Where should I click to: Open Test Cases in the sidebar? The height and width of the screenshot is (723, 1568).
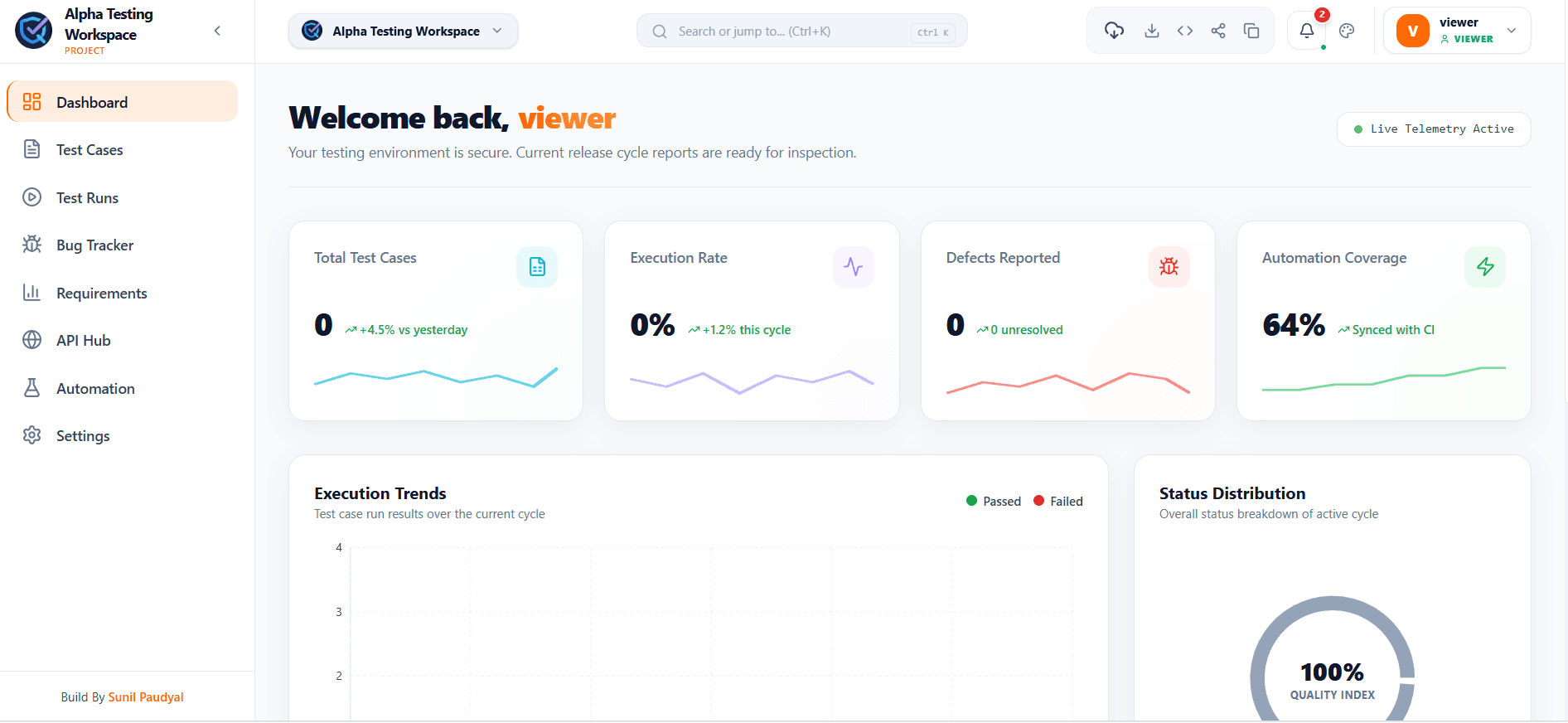point(123,150)
